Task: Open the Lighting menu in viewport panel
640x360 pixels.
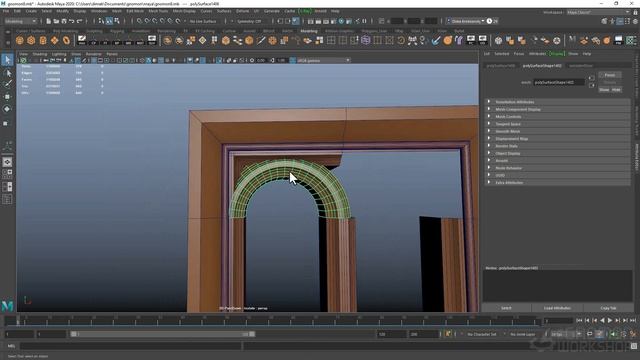Action: coord(59,54)
